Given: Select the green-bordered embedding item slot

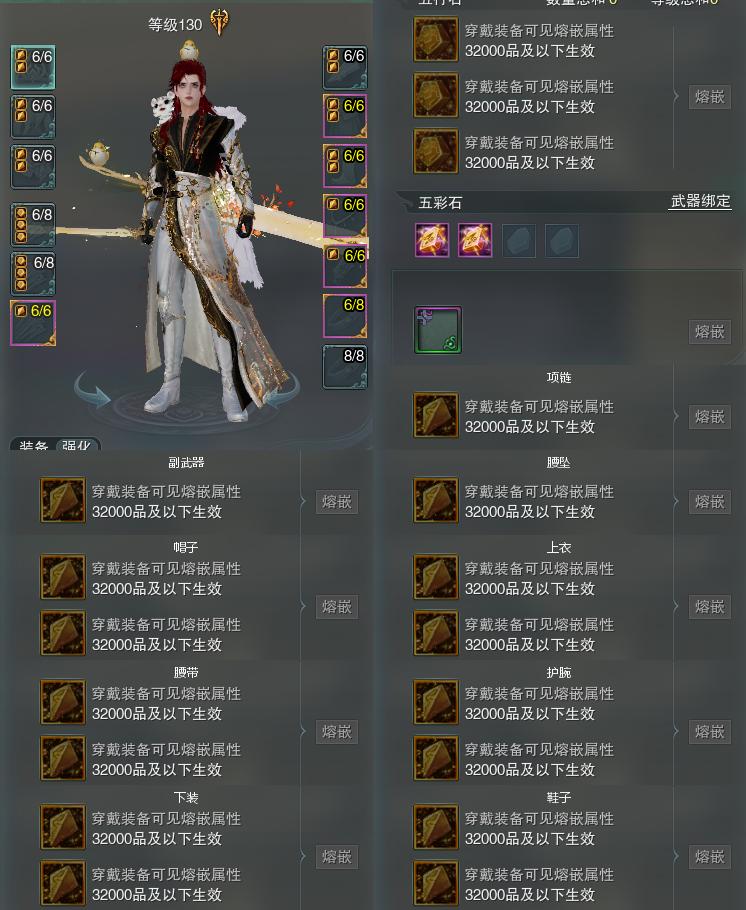Looking at the screenshot, I should [x=438, y=330].
